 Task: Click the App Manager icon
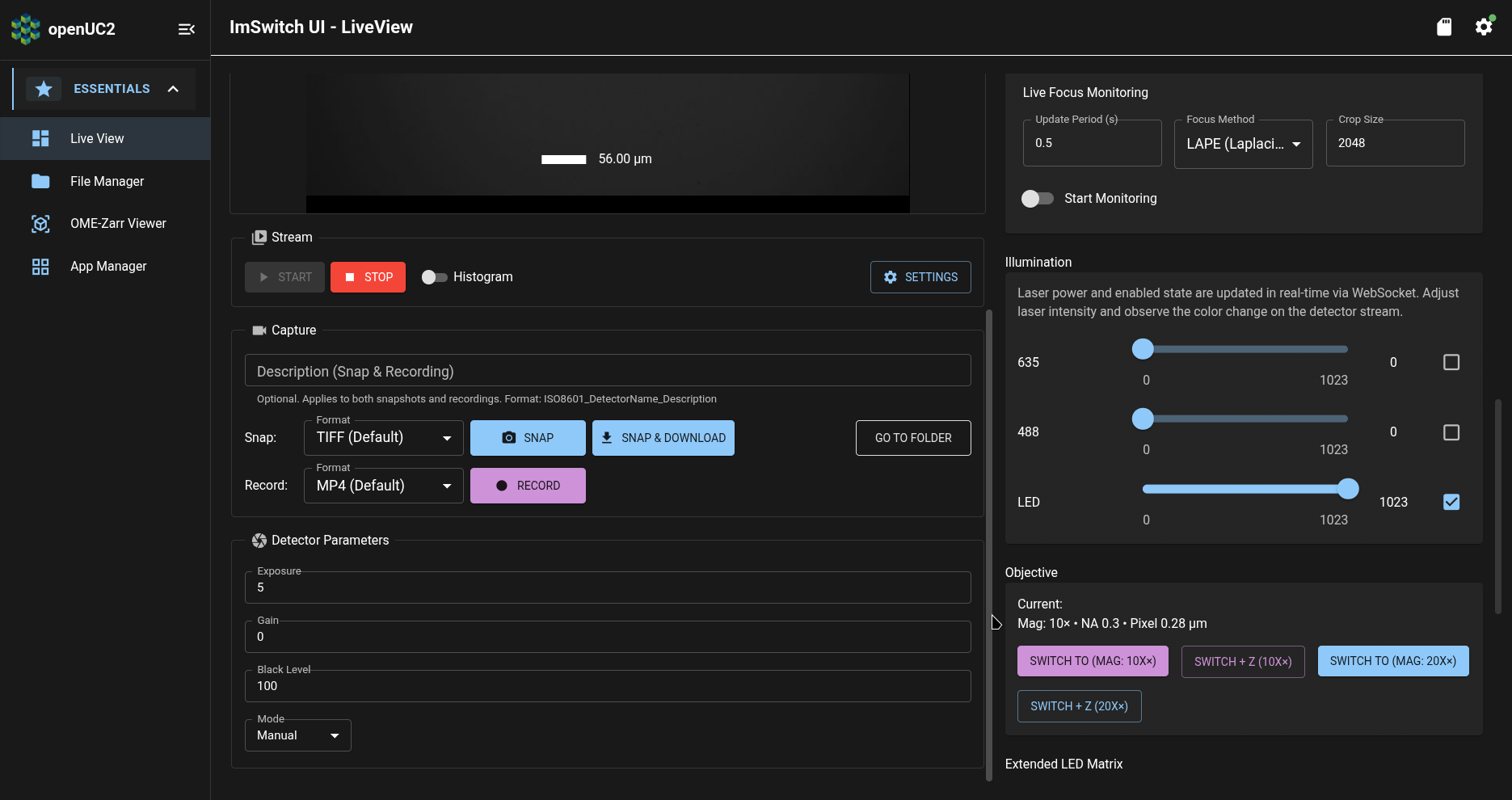click(x=40, y=266)
